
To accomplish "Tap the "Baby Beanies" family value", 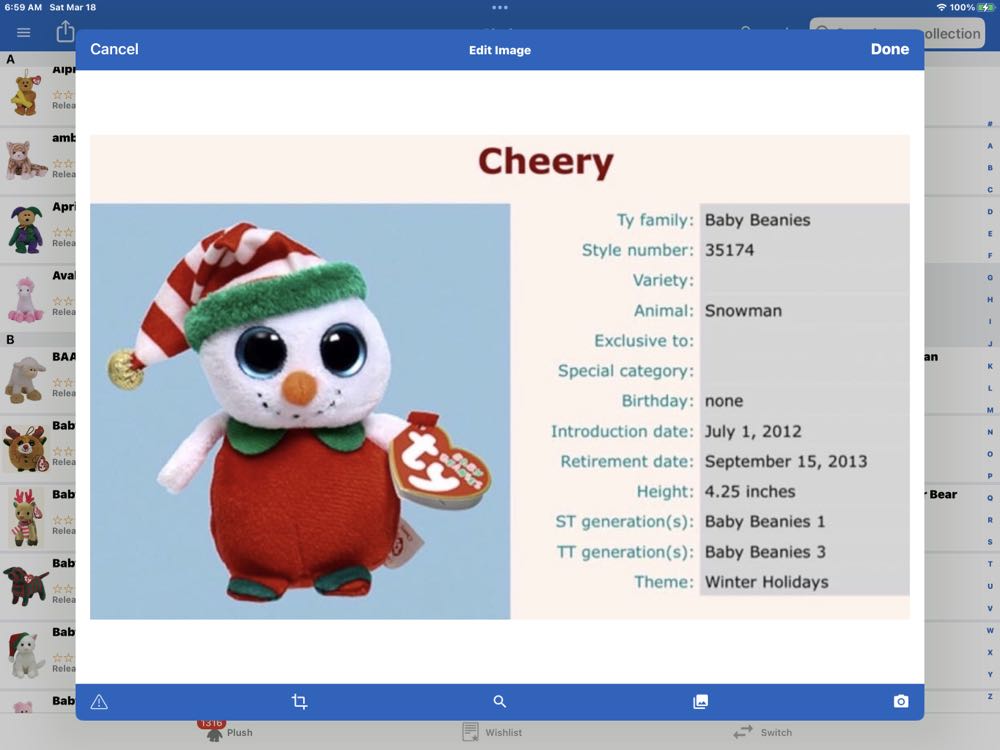I will (x=758, y=220).
